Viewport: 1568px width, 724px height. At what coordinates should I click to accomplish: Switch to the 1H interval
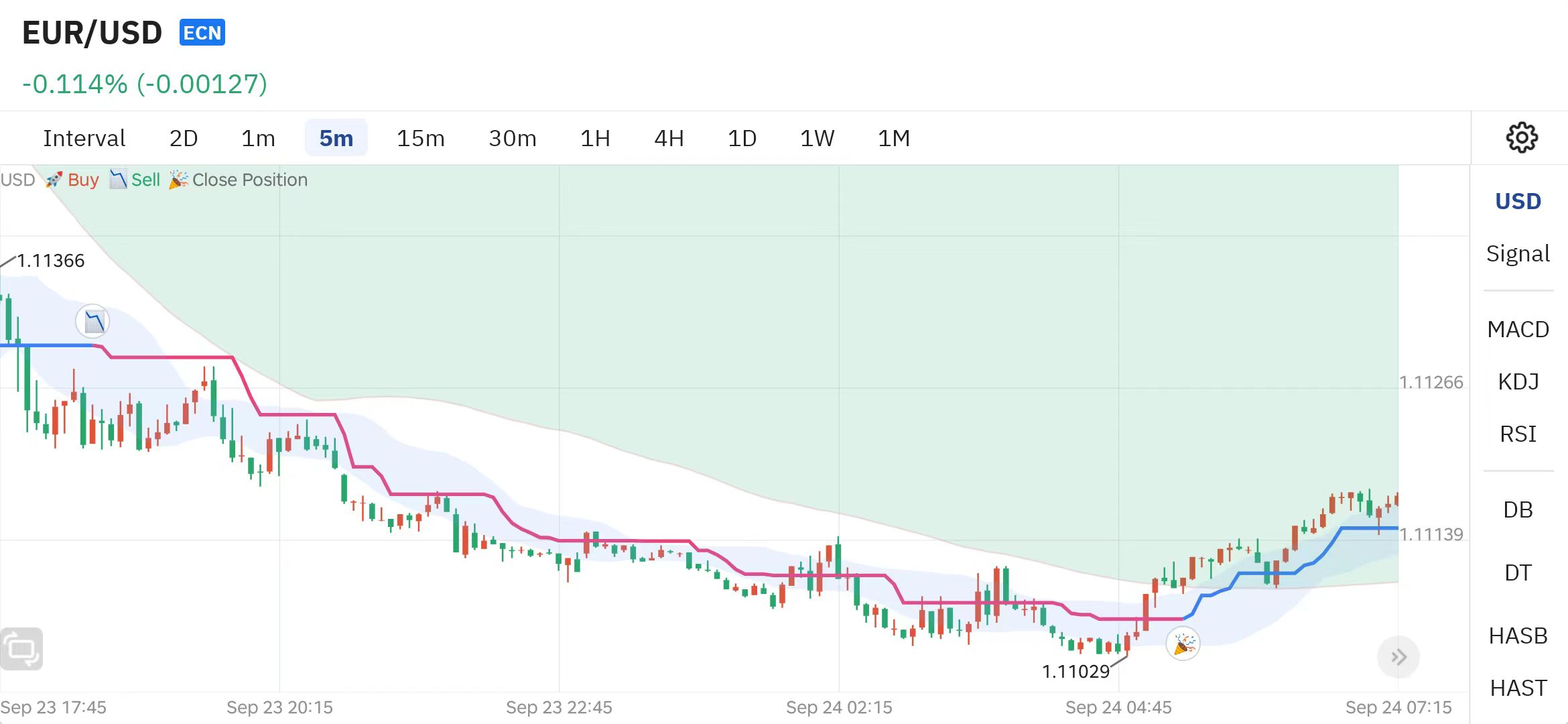pos(595,138)
